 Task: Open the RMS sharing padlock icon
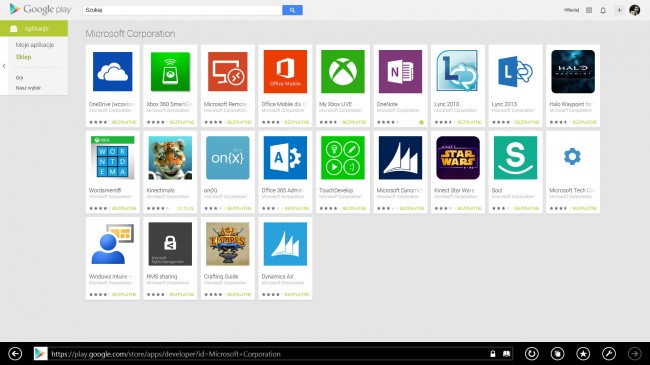pyautogui.click(x=170, y=244)
